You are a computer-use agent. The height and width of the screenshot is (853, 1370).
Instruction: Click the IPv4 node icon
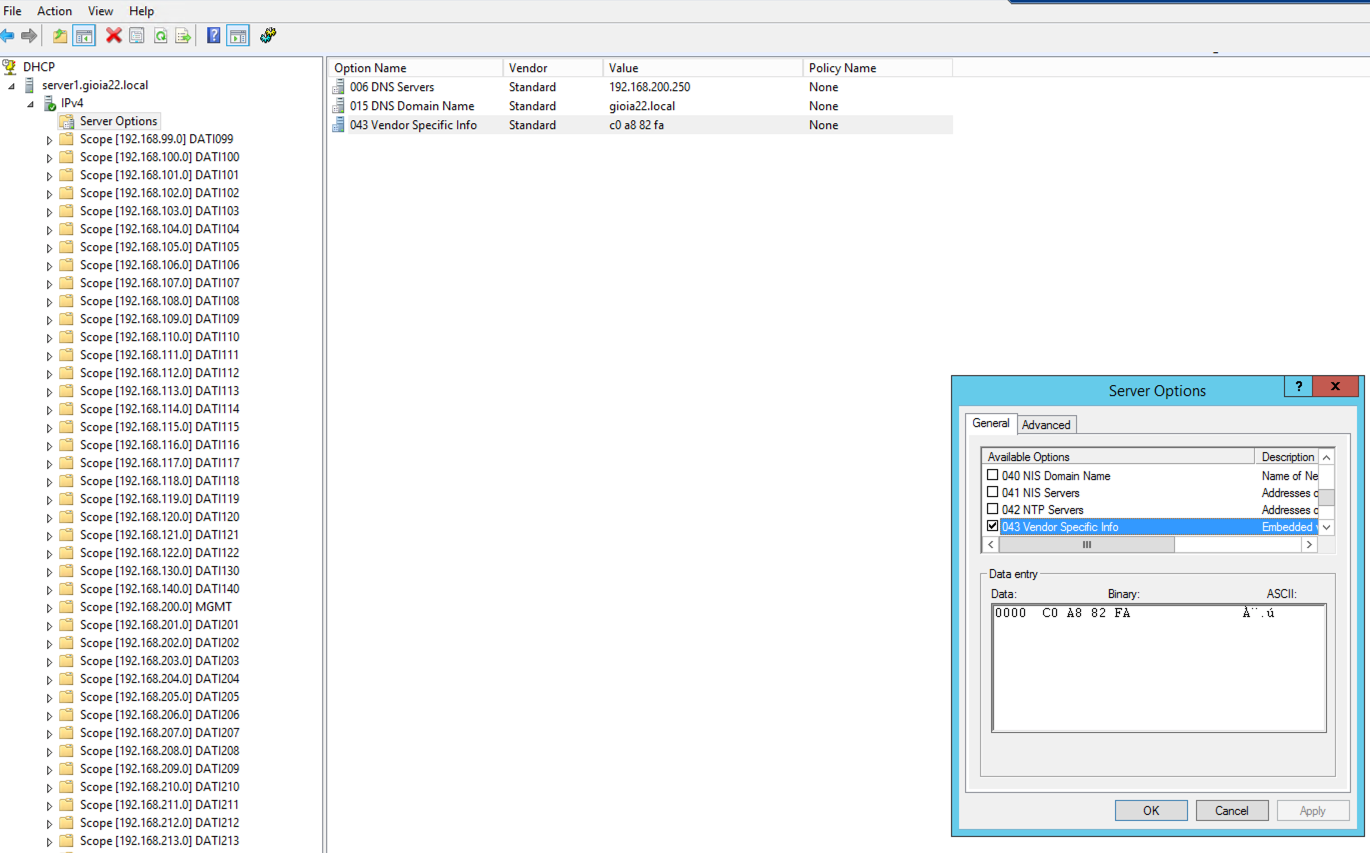point(49,103)
